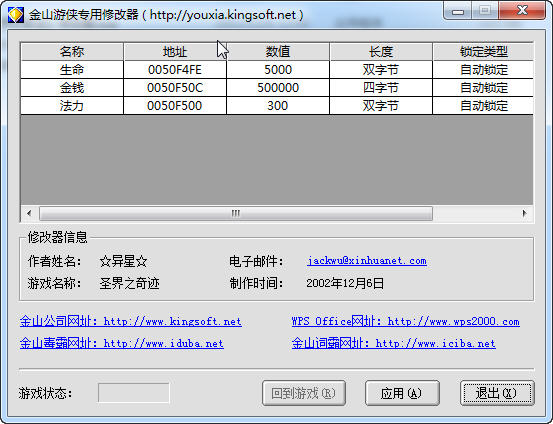Select the 生命 name cell
Viewport: 553px width, 424px height.
coord(72,69)
